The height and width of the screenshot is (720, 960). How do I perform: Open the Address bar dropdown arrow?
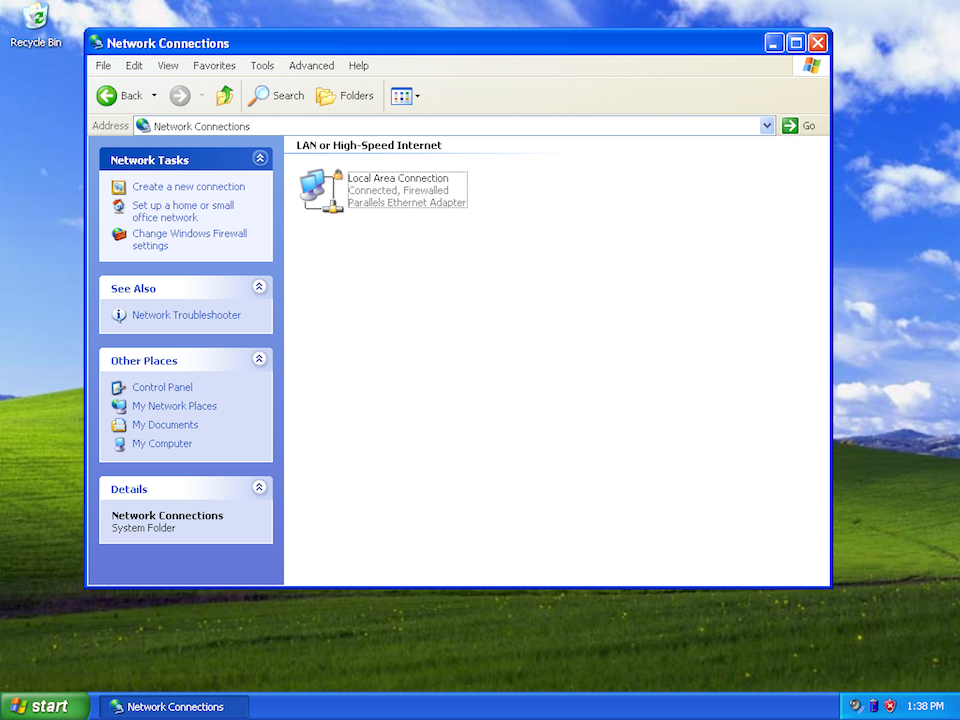point(767,126)
